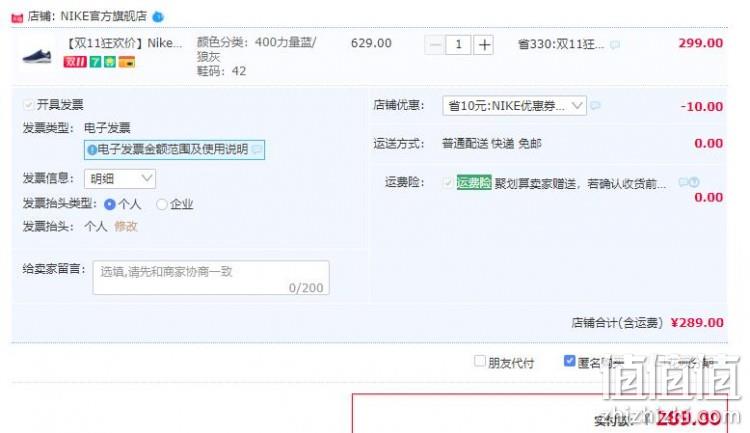Click bubble icon beside coupon dropdown
The image size is (750, 433).
coord(596,105)
